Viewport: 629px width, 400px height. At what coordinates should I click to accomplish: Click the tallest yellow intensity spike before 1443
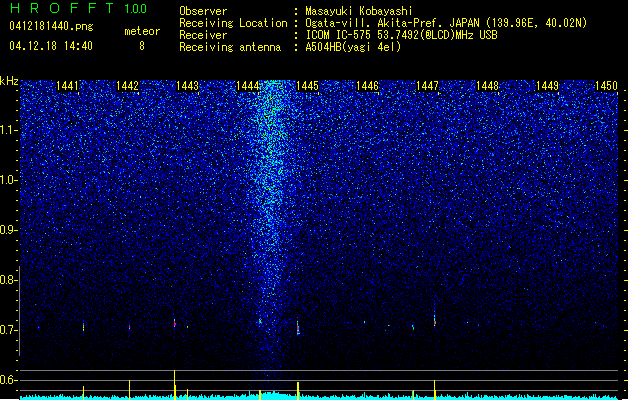174,384
